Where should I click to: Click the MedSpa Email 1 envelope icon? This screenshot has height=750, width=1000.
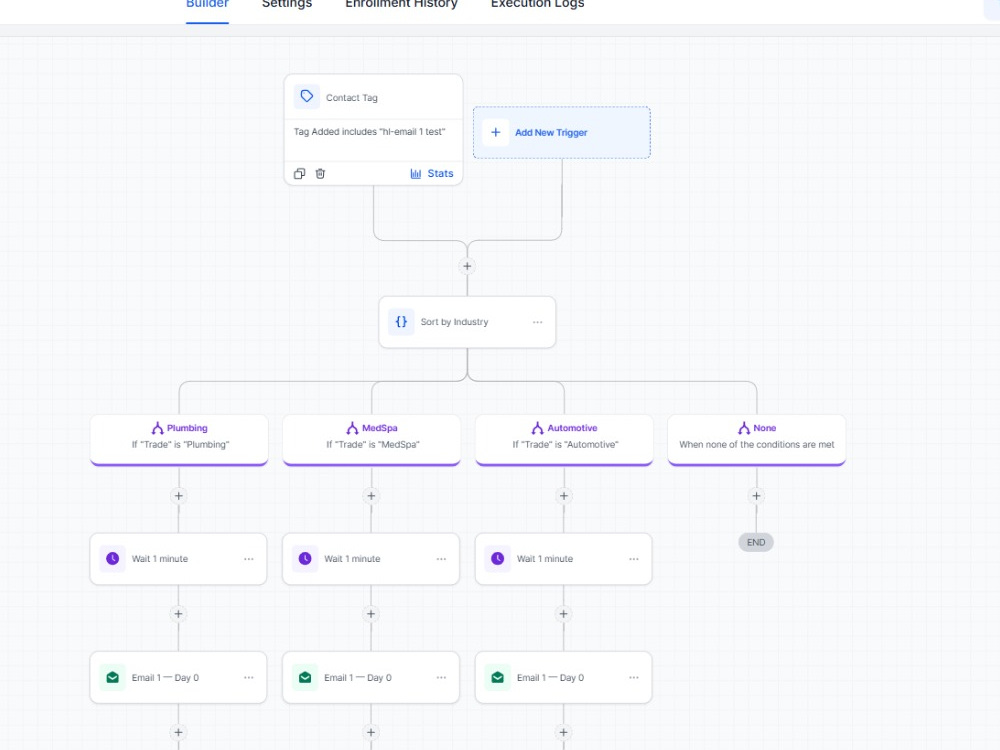pos(305,677)
